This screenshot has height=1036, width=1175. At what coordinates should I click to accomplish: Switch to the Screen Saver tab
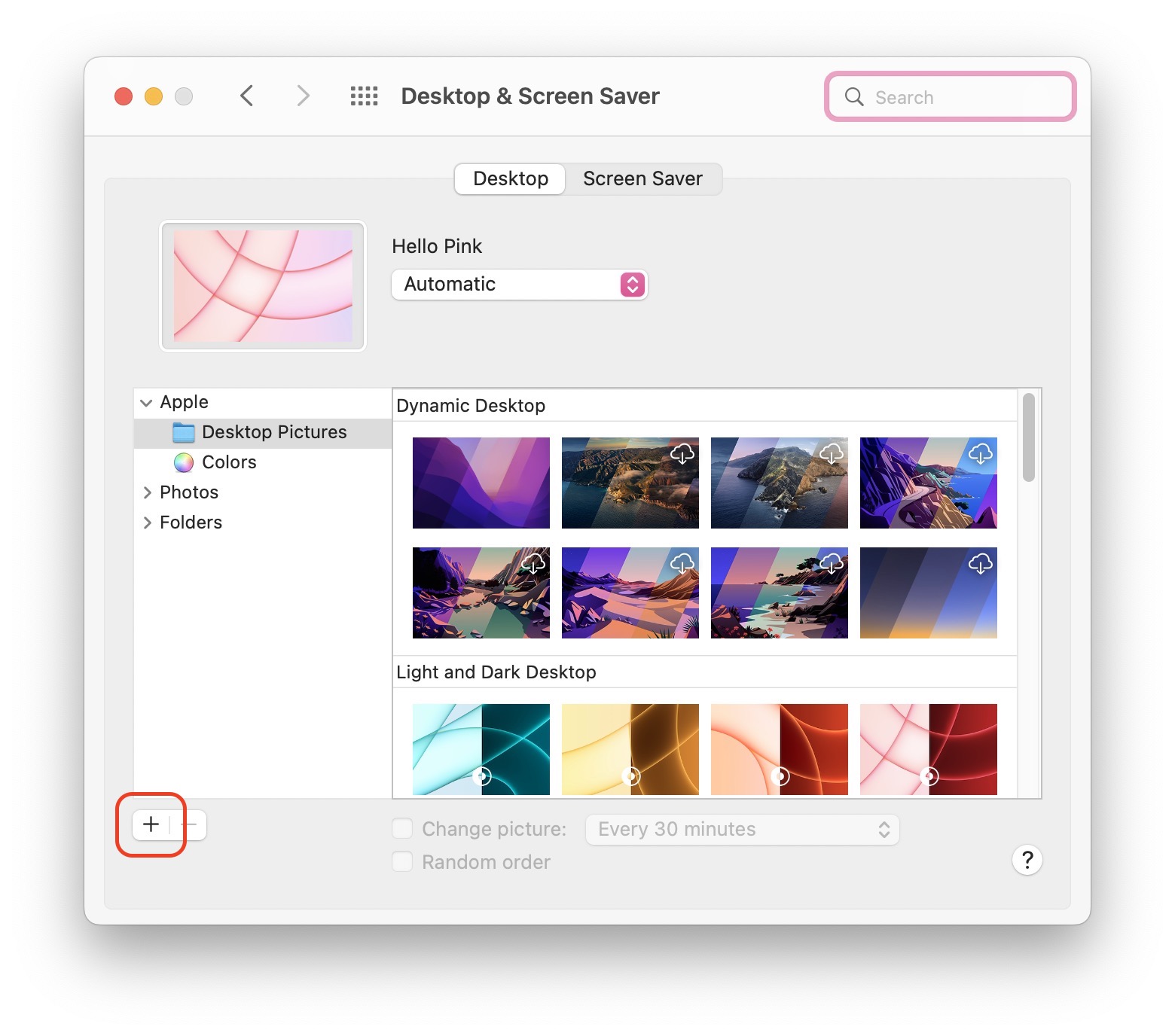pos(642,179)
